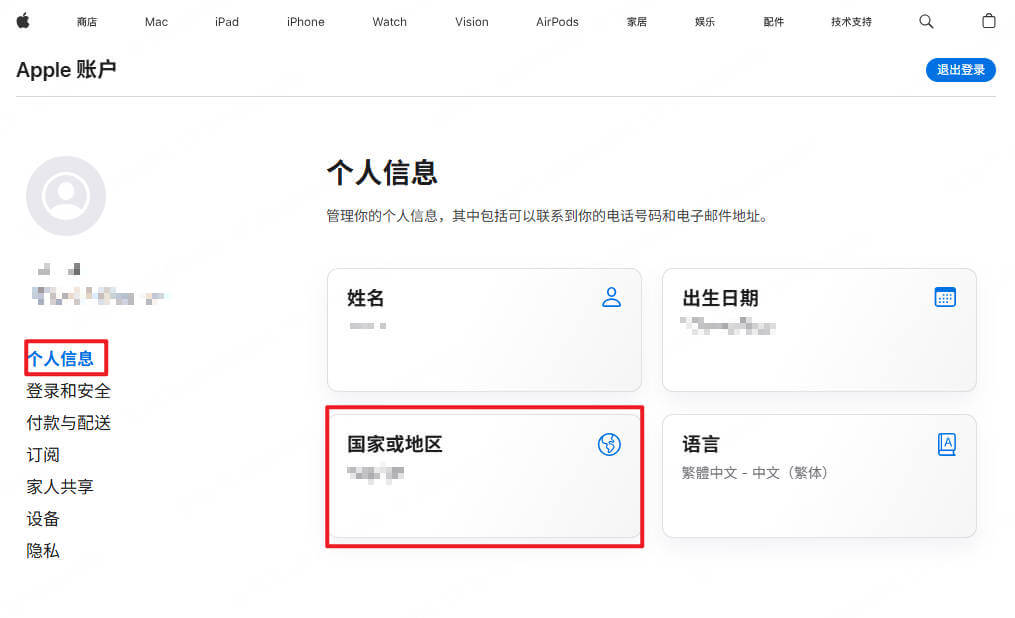
Task: Open 设备 in the sidebar
Action: point(43,519)
